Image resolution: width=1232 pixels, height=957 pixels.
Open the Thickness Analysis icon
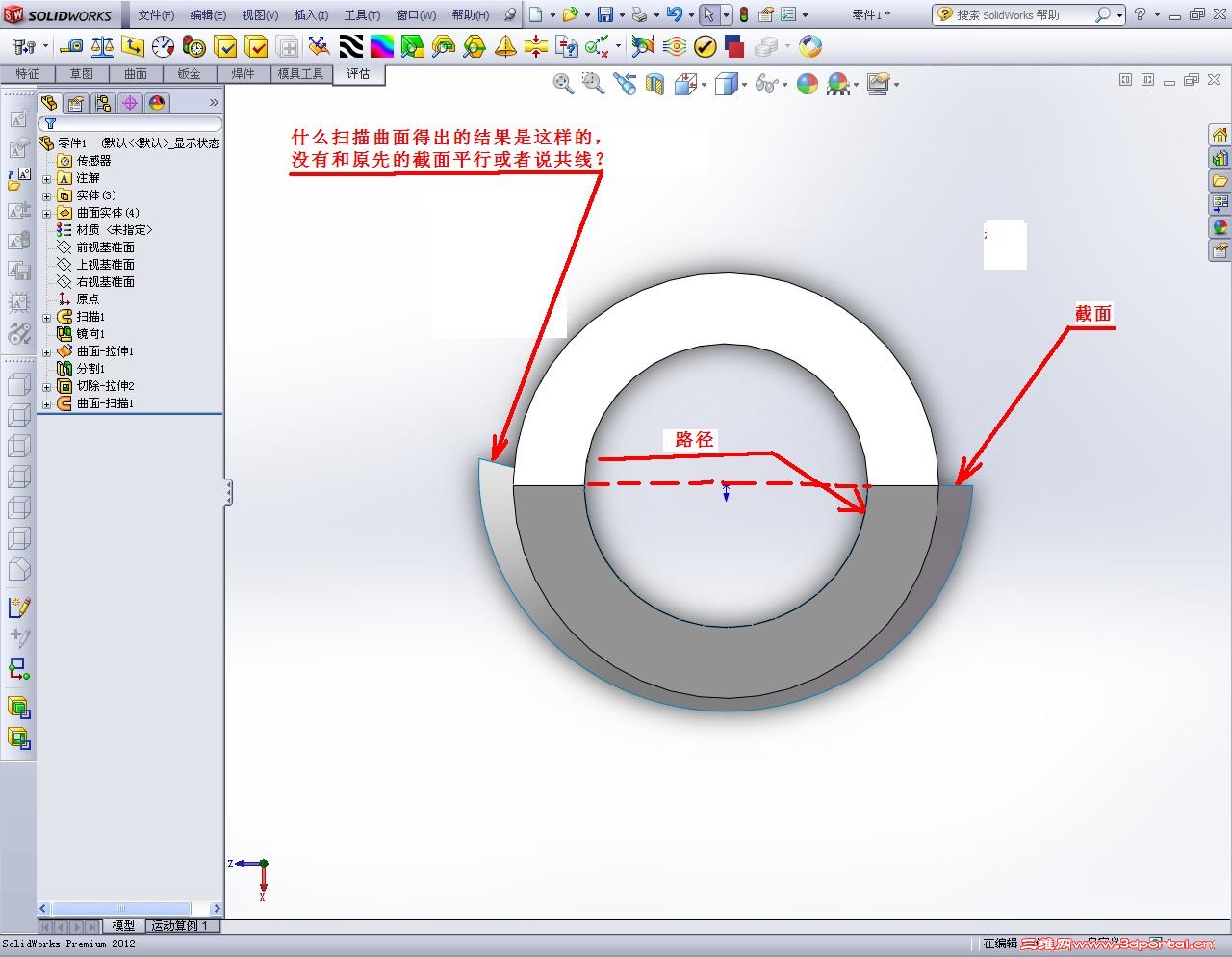536,46
